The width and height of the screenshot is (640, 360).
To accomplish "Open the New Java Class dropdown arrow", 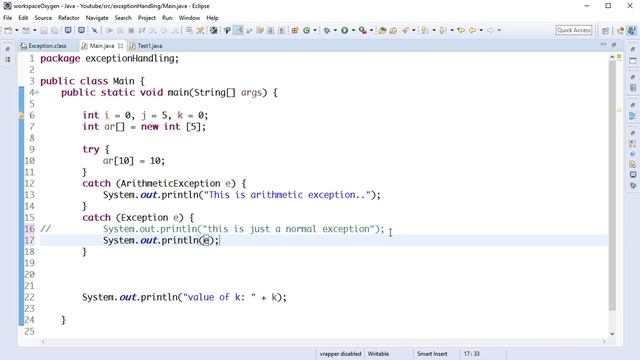I will pyautogui.click(x=315, y=30).
